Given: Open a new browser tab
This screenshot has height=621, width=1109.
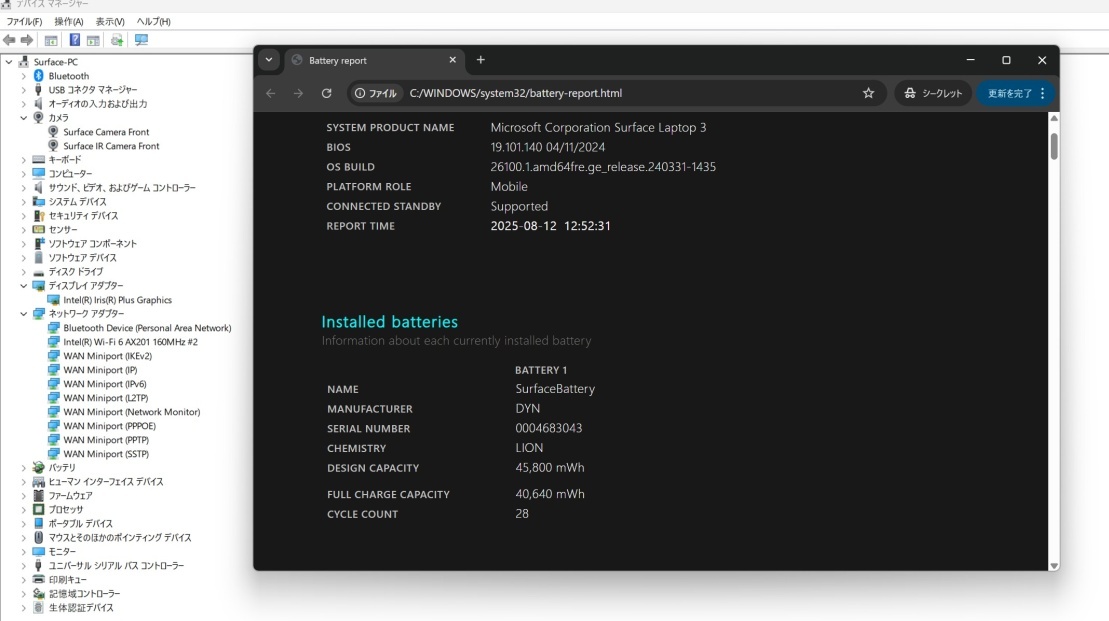Looking at the screenshot, I should point(480,60).
